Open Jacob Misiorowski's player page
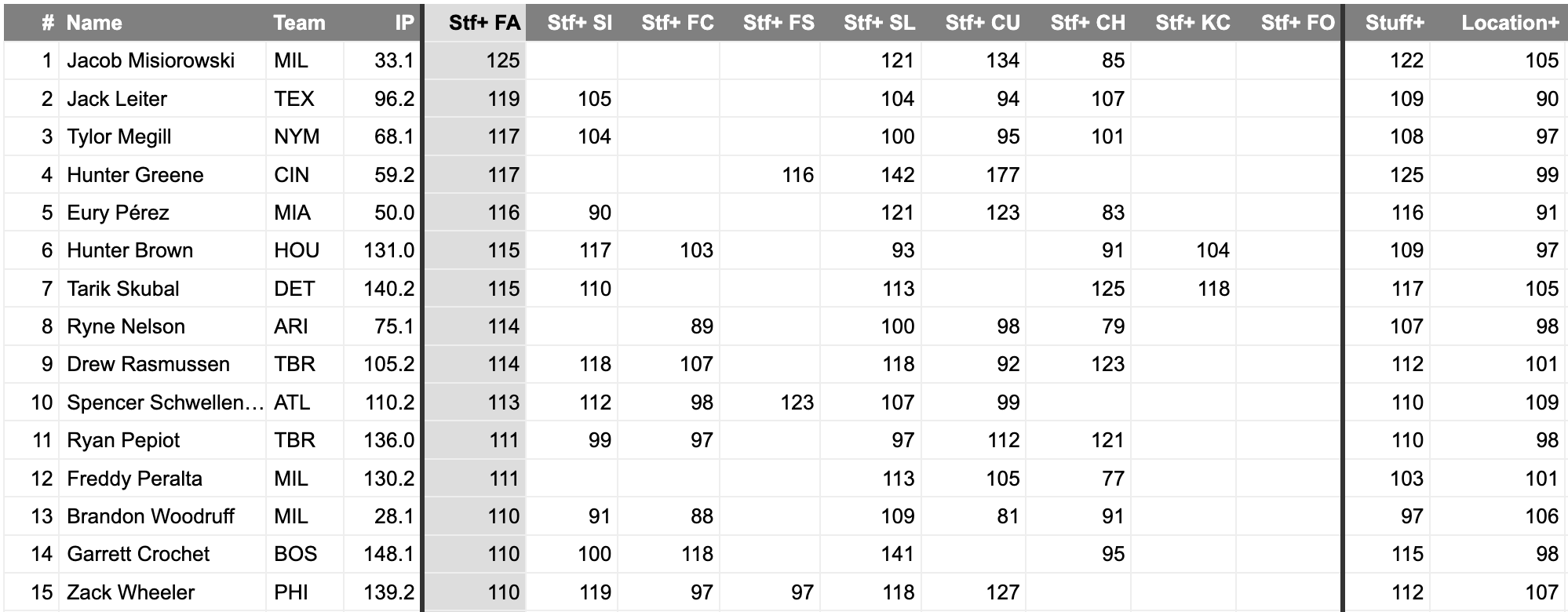 (151, 60)
